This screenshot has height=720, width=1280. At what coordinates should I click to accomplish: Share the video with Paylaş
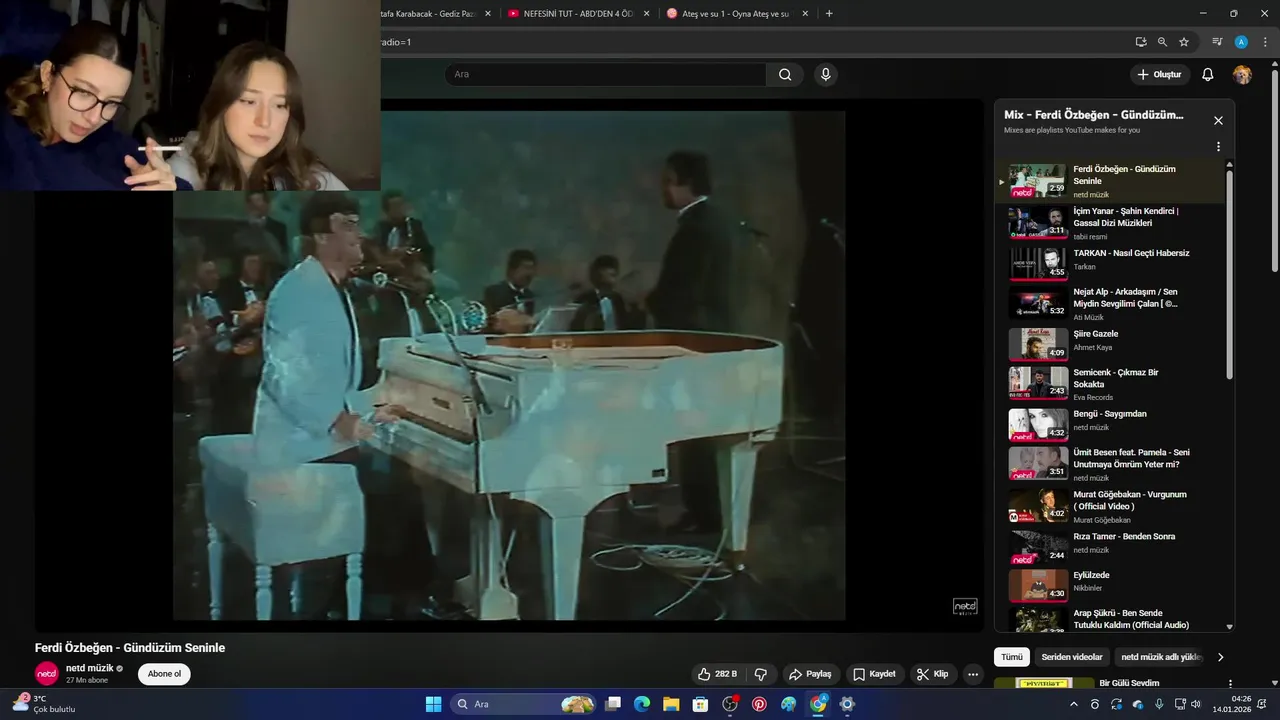pos(810,674)
